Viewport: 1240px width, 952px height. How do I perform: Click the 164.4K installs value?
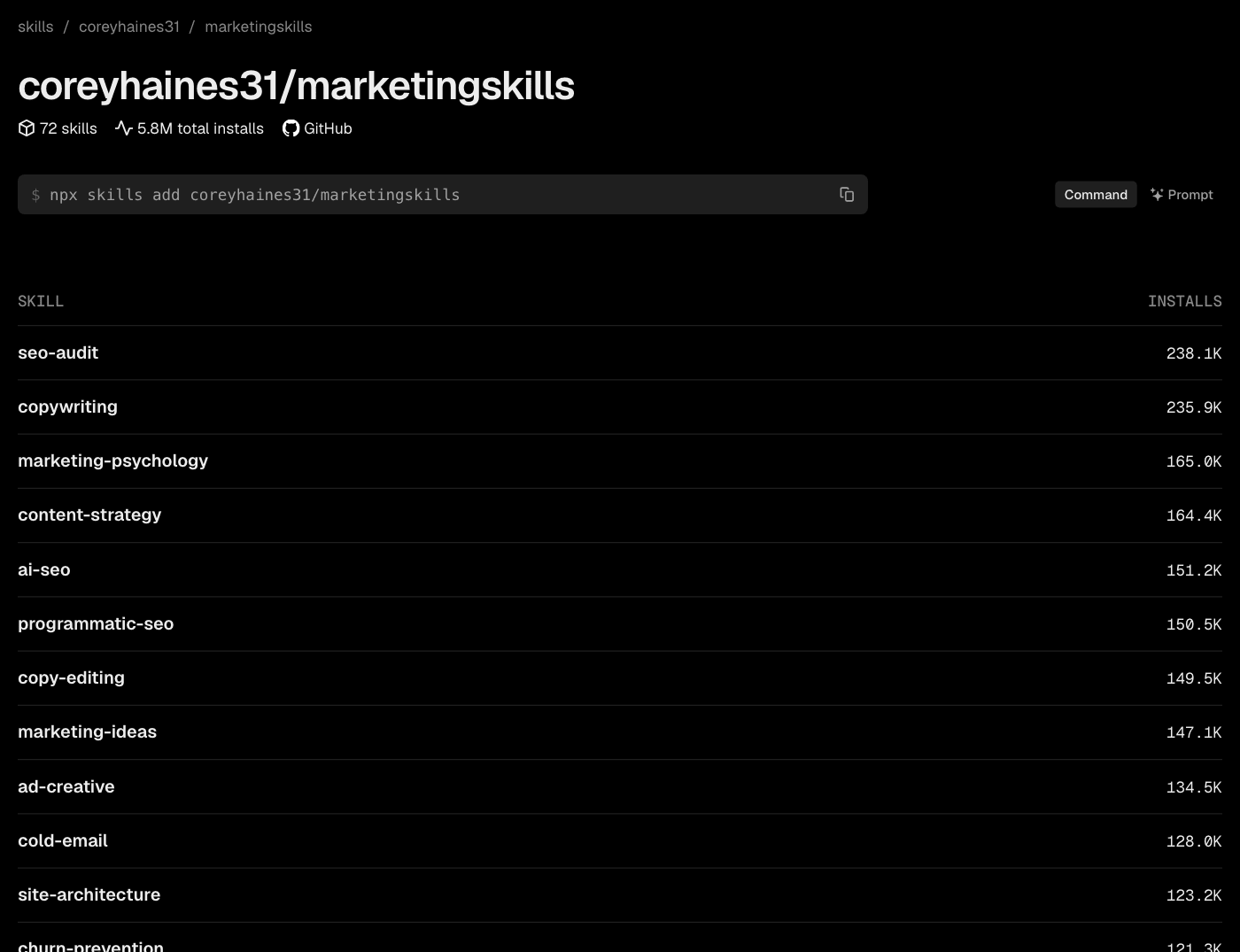[1194, 515]
